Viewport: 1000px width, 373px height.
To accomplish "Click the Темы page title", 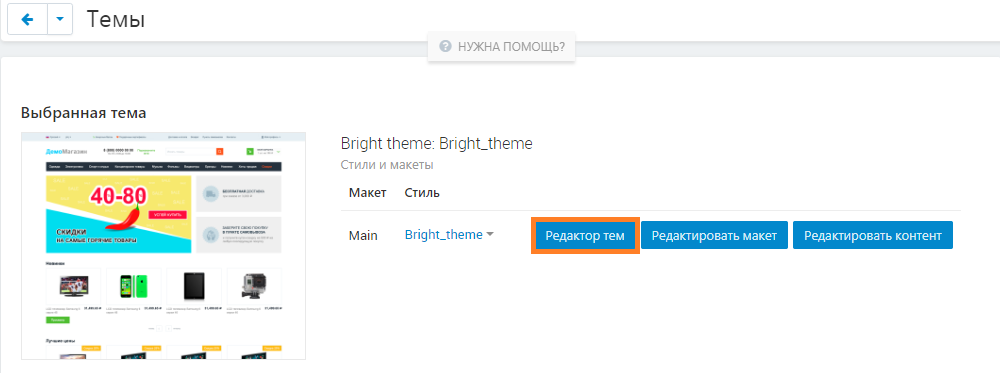I will (x=116, y=20).
